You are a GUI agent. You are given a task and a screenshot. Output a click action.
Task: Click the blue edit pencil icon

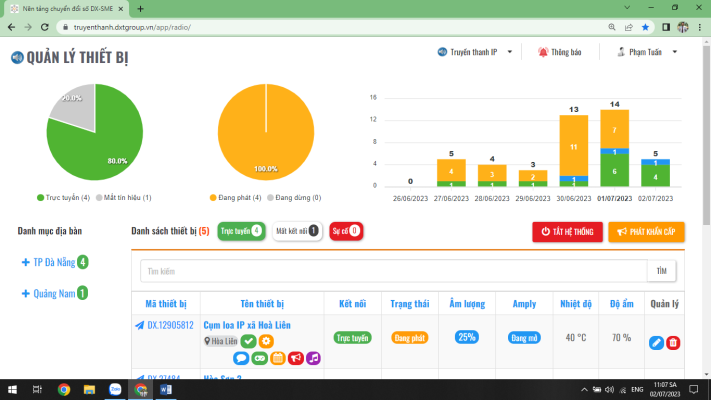click(656, 343)
